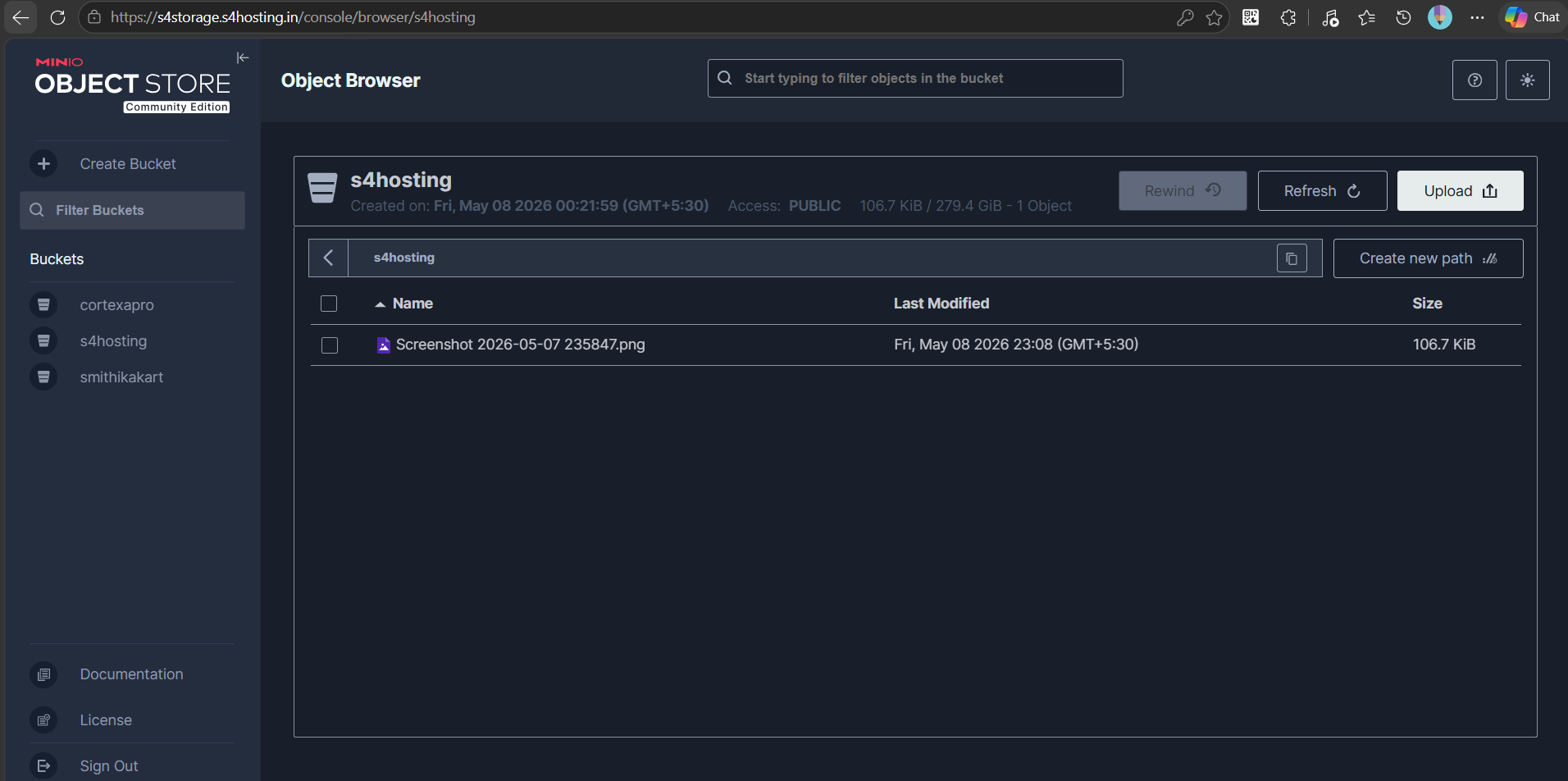Click the Fri, May 08 2026 23:08 date cell
Screen dimensions: 1568x781
(1016, 345)
